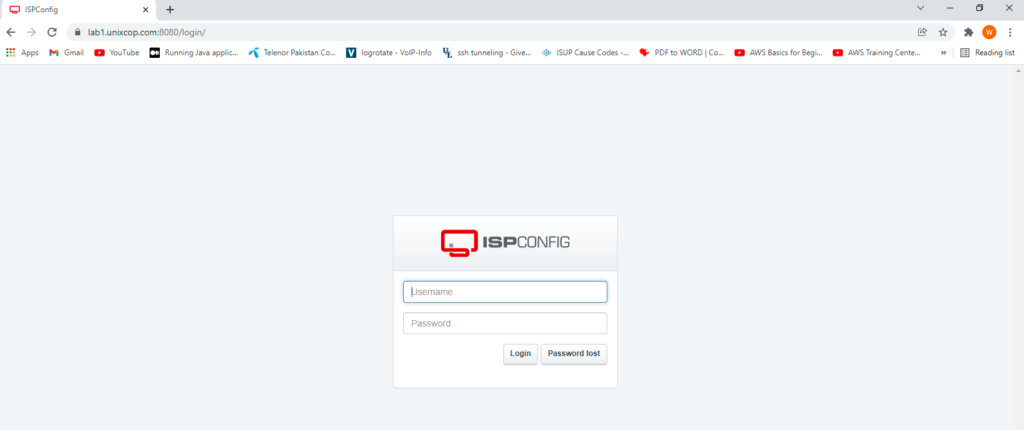Screen dimensions: 1024x430
Task: Open the AWS Basics for Begi... bookmark
Action: click(x=779, y=53)
